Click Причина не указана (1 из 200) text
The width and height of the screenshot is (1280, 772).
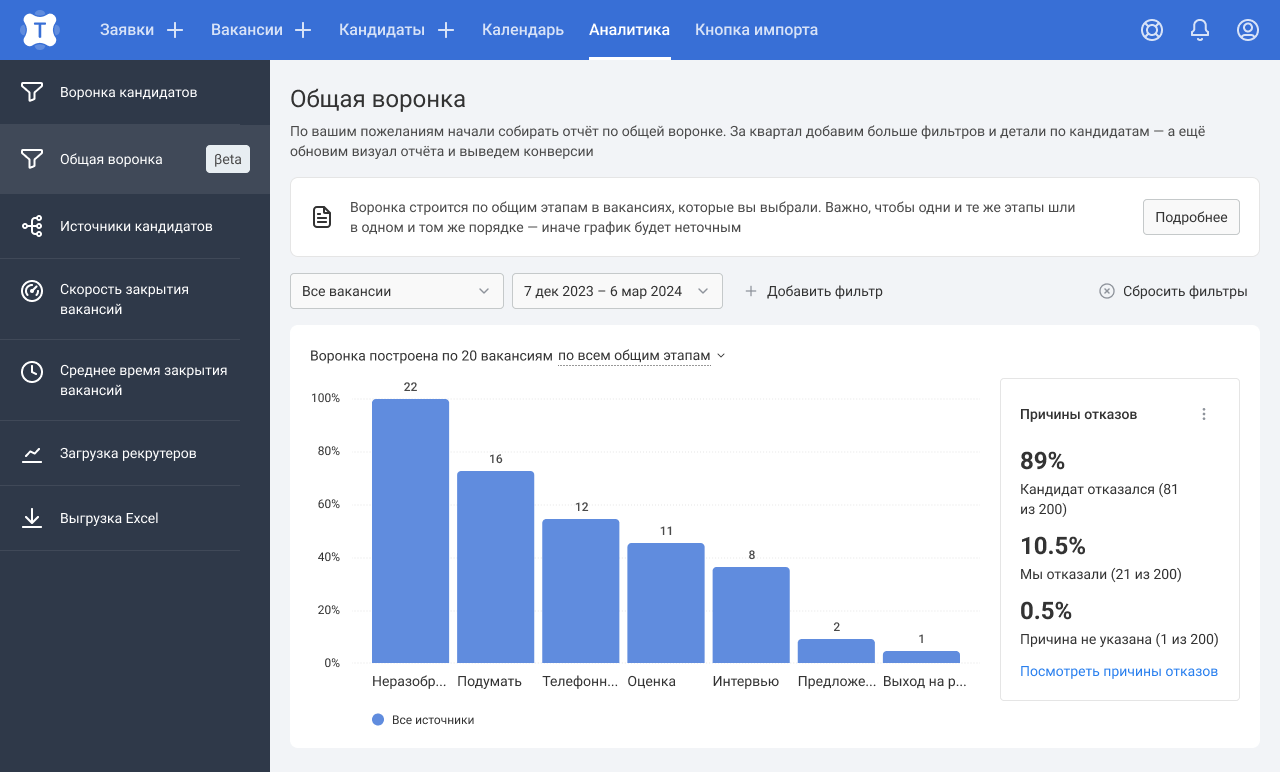point(1119,639)
